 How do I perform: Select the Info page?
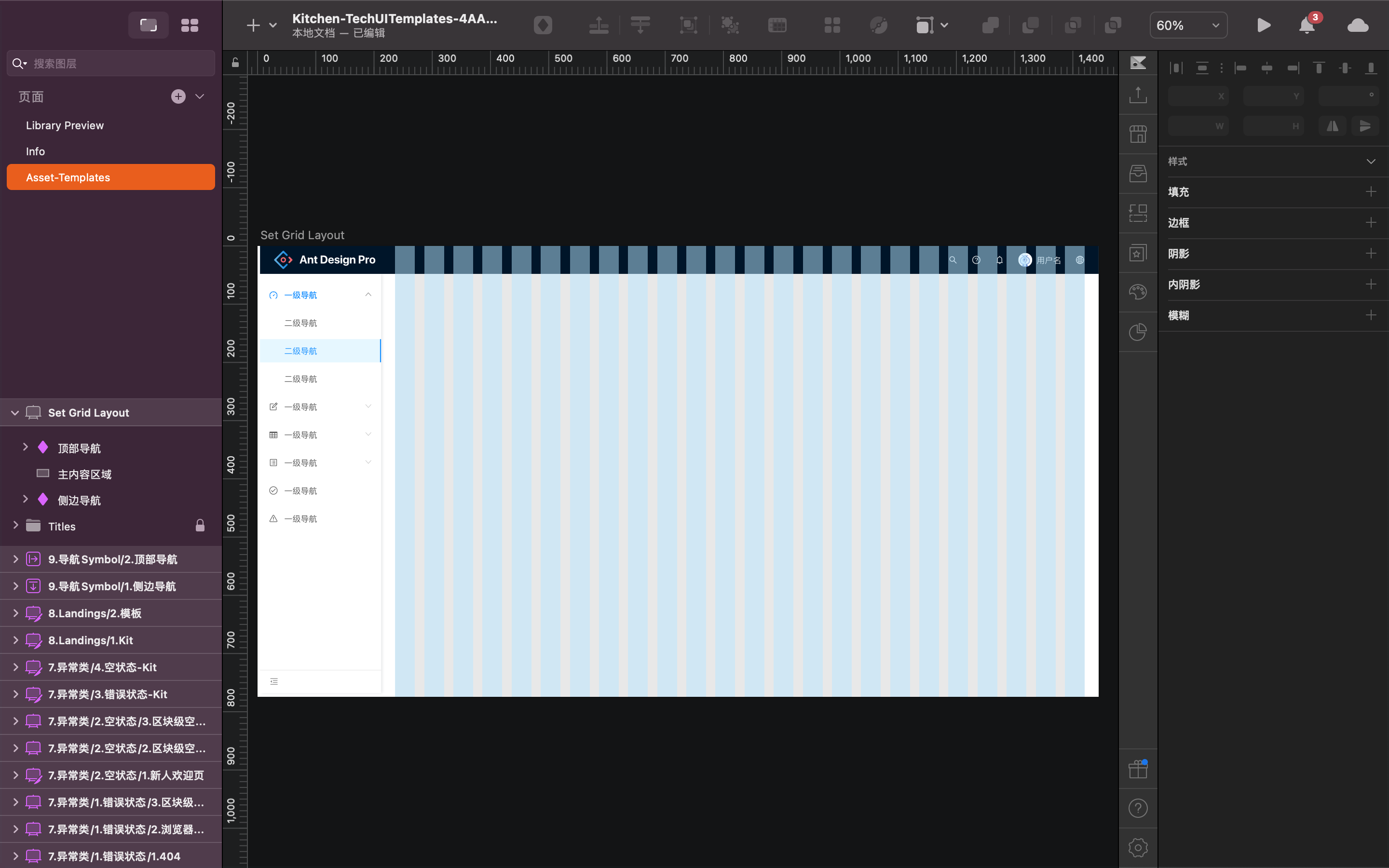tap(36, 151)
